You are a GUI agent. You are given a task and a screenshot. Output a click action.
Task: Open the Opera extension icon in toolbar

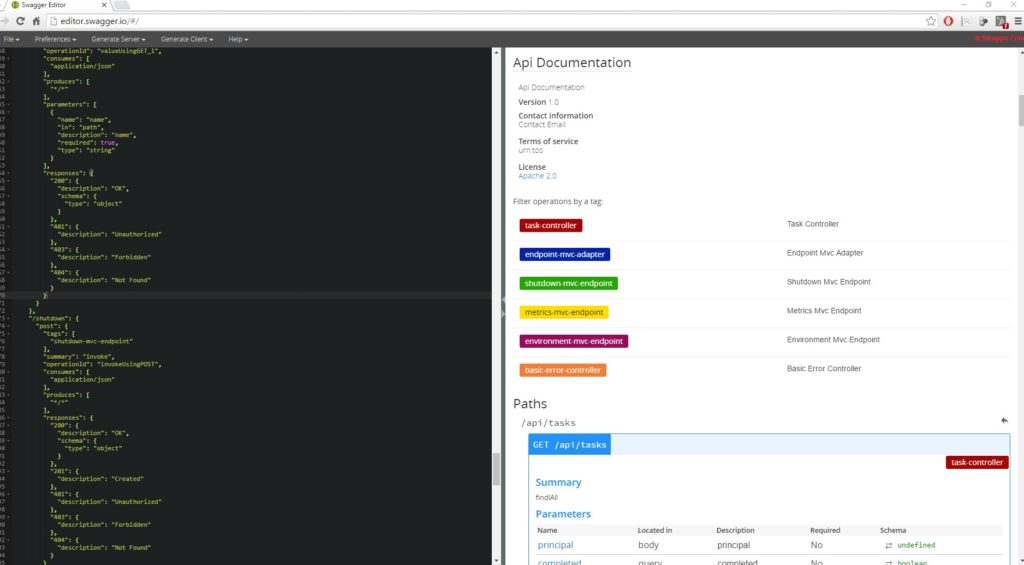click(x=948, y=21)
